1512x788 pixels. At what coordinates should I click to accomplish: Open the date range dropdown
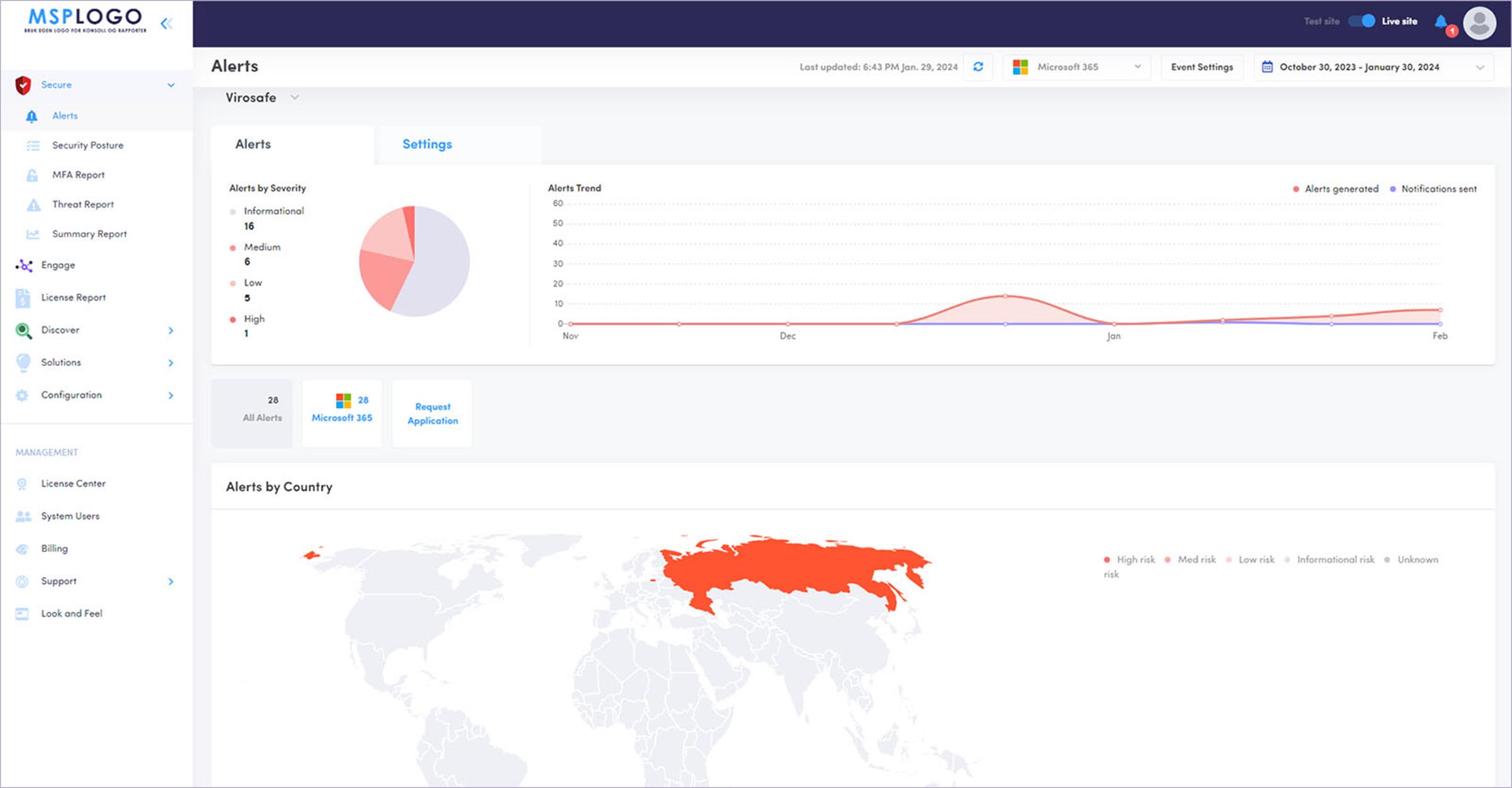(1373, 67)
